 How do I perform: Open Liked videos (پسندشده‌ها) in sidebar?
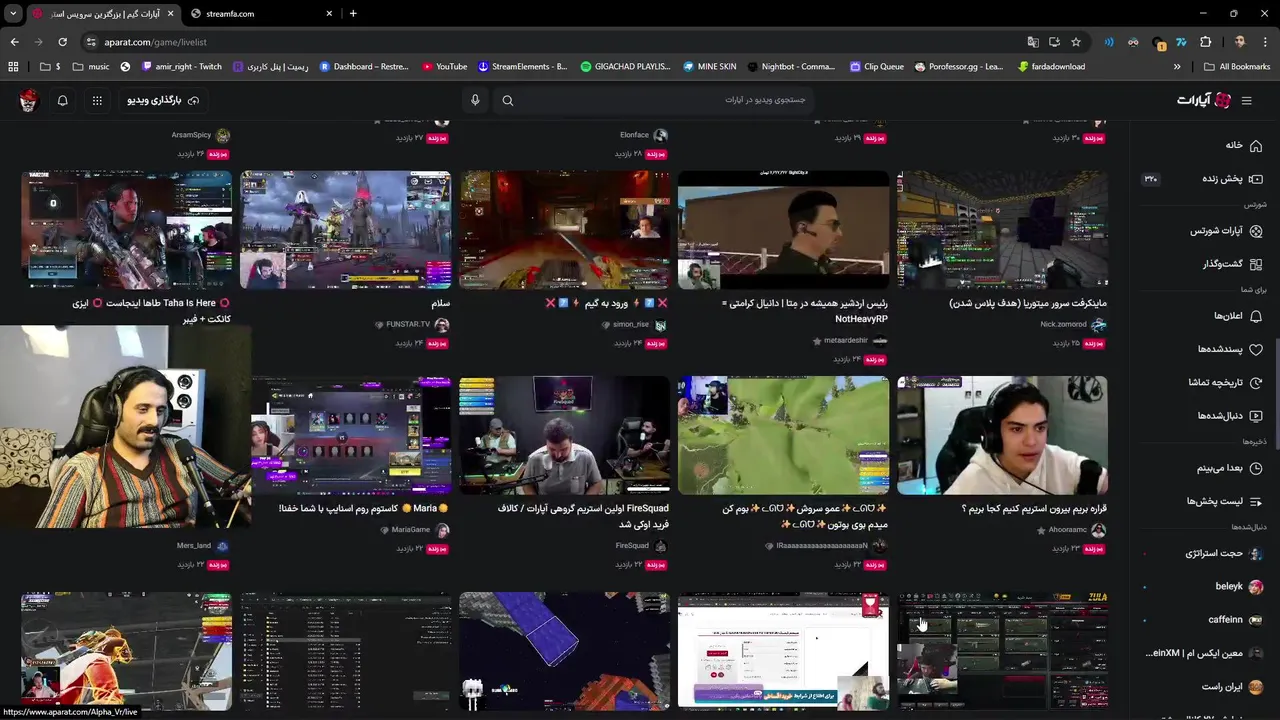(x=1230, y=349)
